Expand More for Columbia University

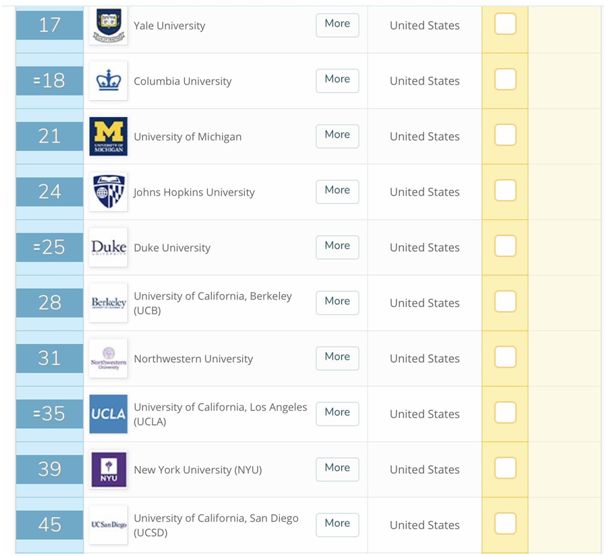(x=337, y=80)
